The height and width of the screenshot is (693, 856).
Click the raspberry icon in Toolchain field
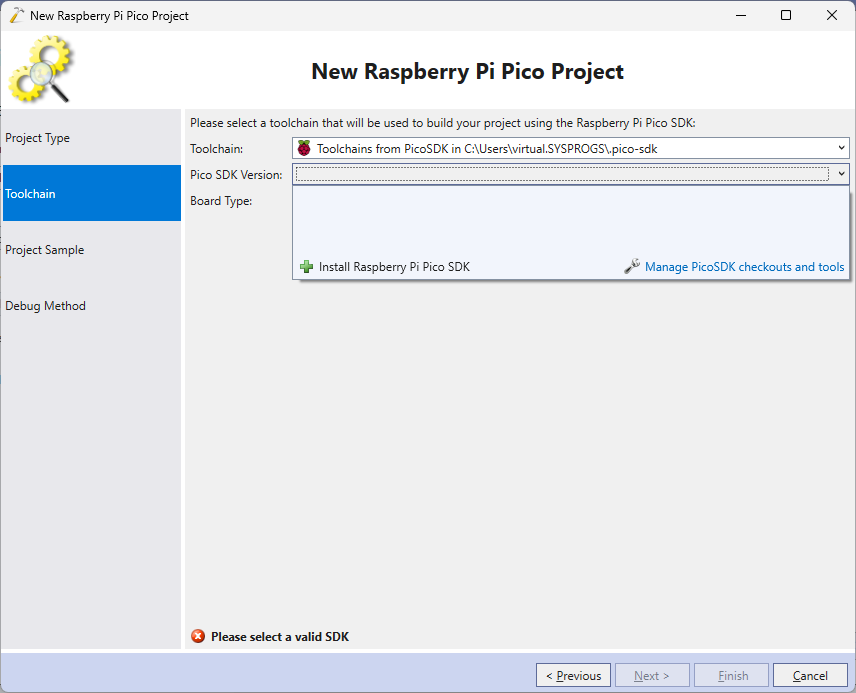tap(304, 148)
